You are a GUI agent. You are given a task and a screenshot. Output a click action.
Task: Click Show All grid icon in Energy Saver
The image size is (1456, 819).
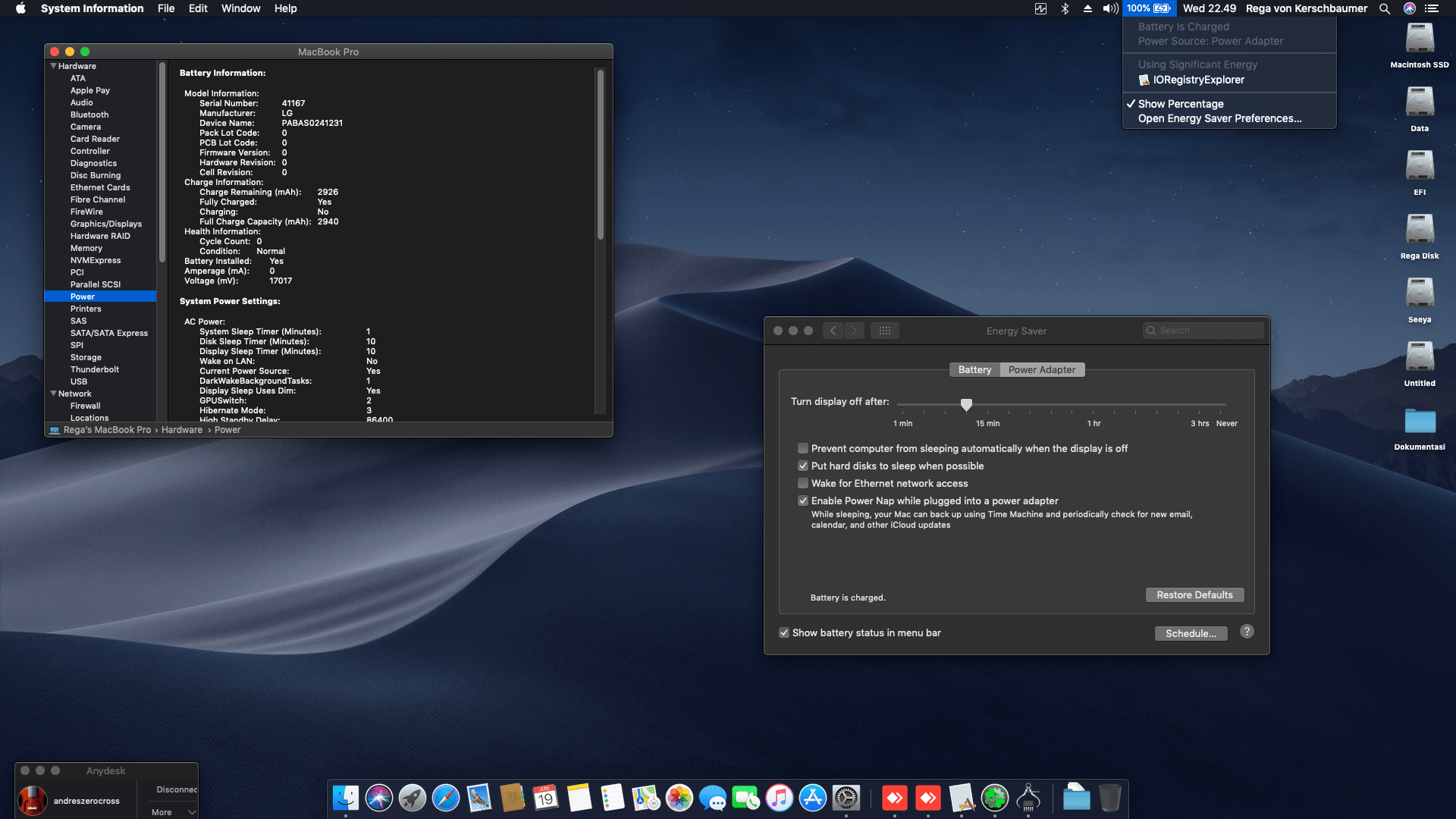coord(885,331)
